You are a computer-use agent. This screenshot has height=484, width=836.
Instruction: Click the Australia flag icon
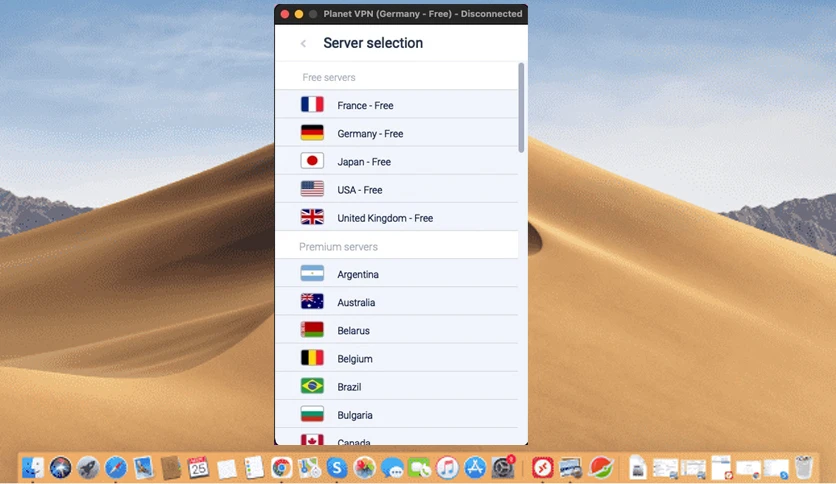click(x=312, y=302)
